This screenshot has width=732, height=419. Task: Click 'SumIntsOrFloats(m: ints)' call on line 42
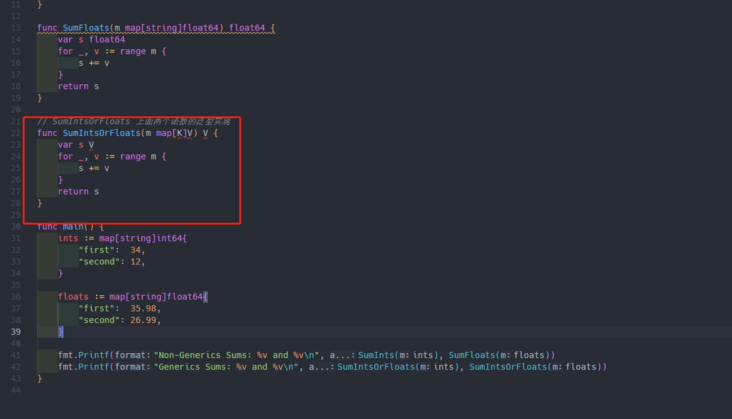(x=398, y=367)
